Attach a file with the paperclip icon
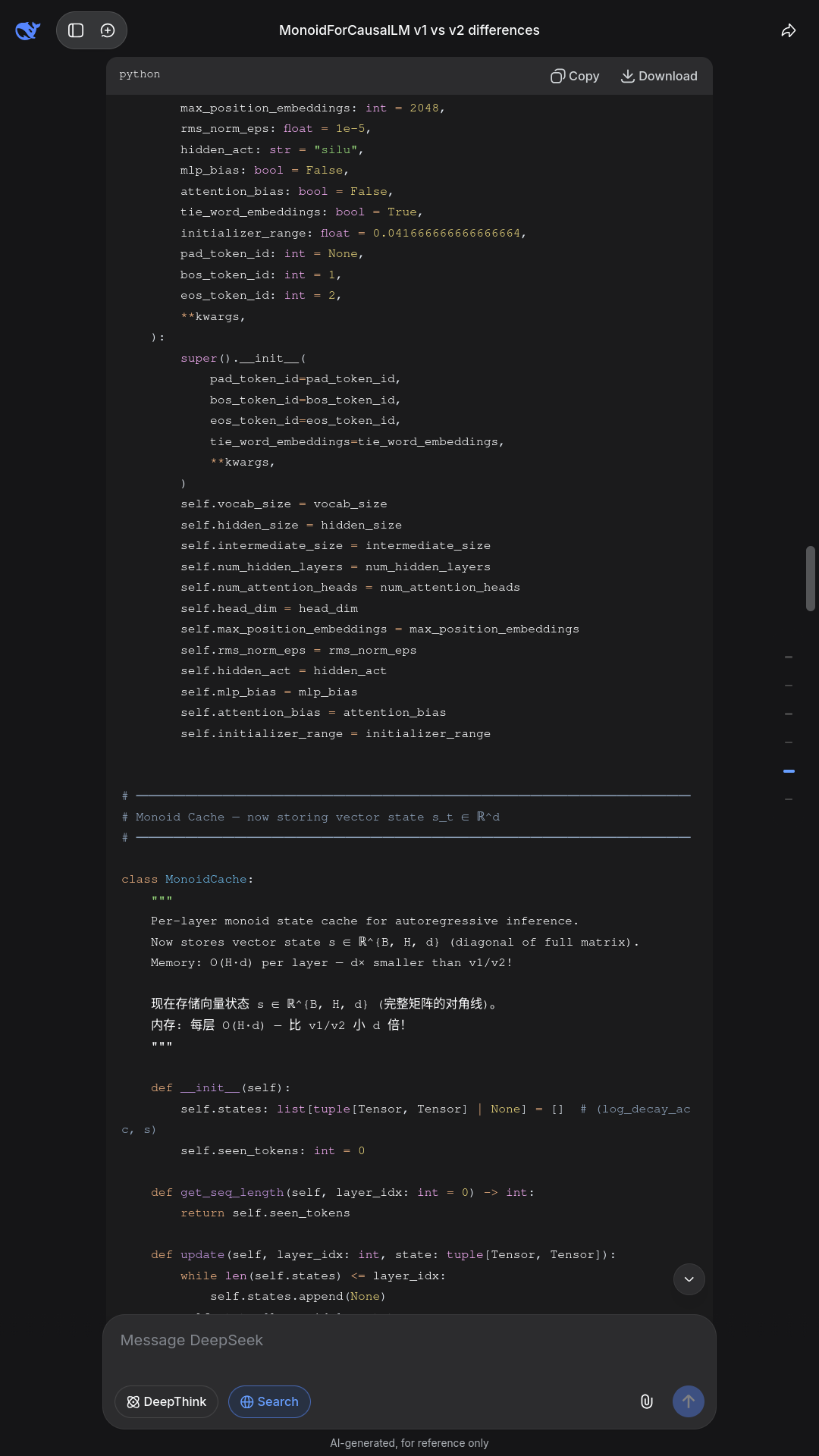Viewport: 819px width, 1456px height. [647, 1401]
